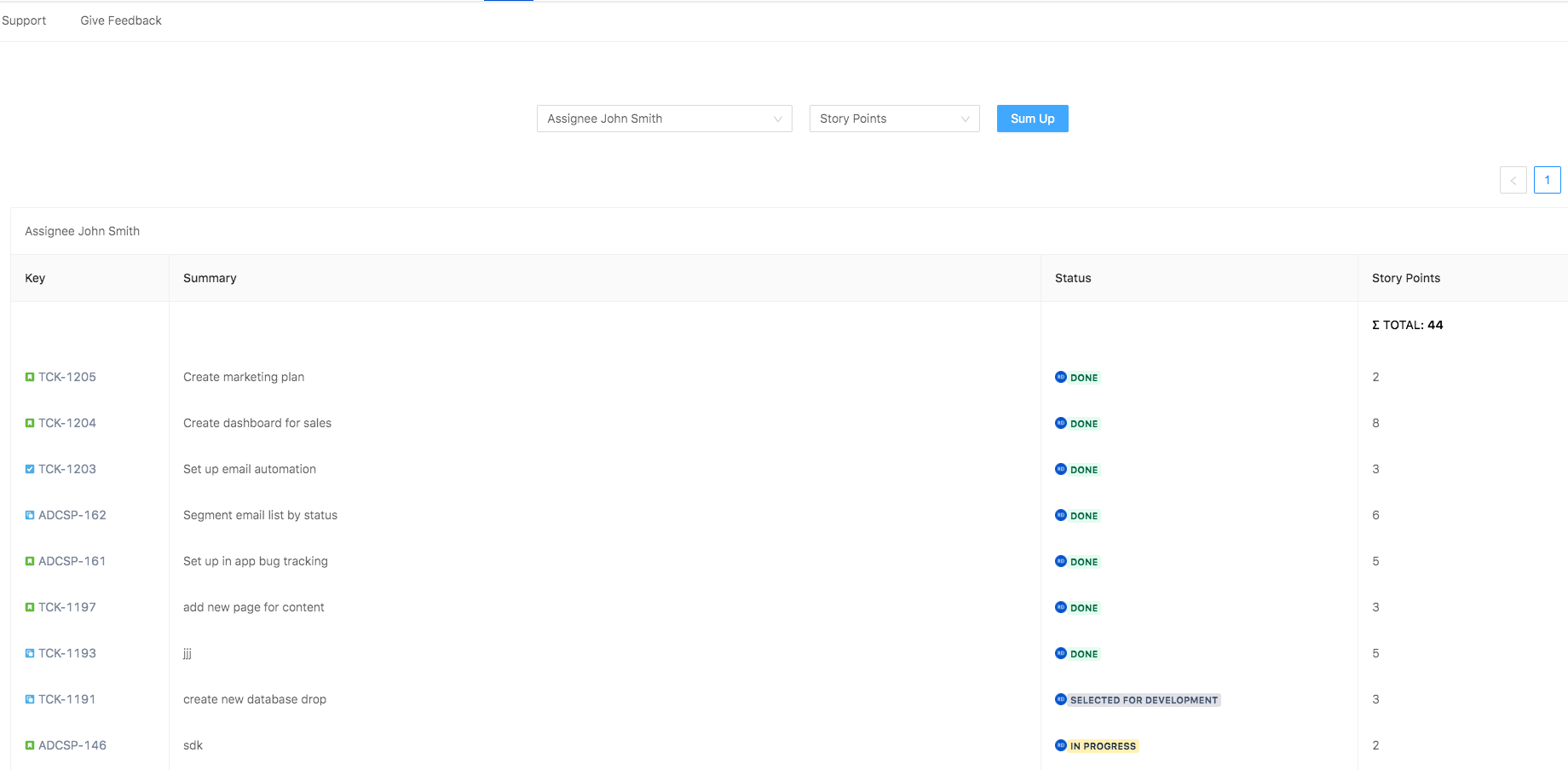
Task: Open issue TCK-1203
Action: coord(67,469)
